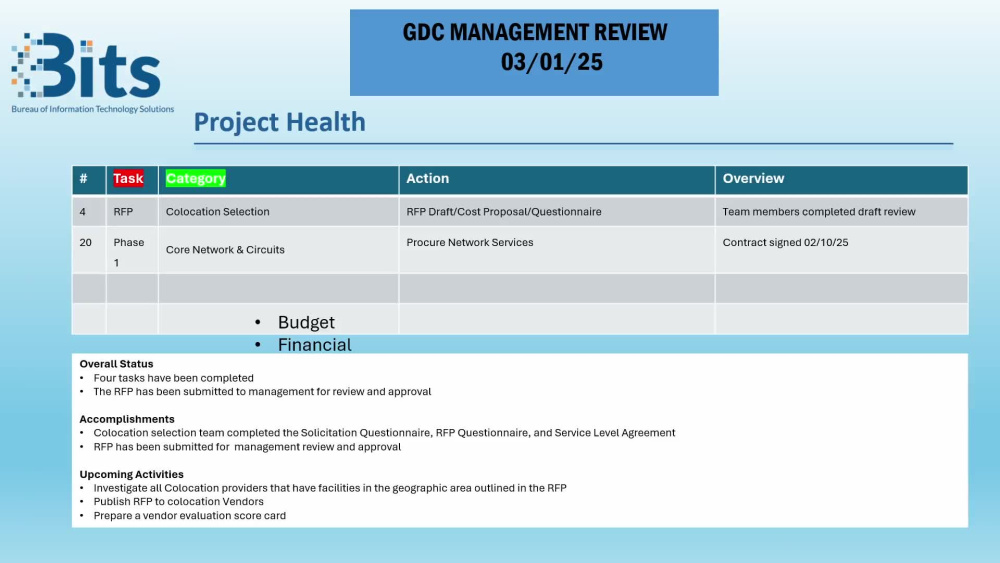The height and width of the screenshot is (563, 1000).
Task: Click 'Prepare a vendor evaluation score card' bullet
Action: coord(189,516)
